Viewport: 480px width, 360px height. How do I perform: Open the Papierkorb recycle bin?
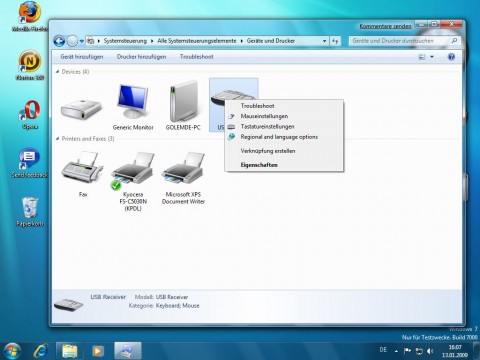click(x=30, y=212)
